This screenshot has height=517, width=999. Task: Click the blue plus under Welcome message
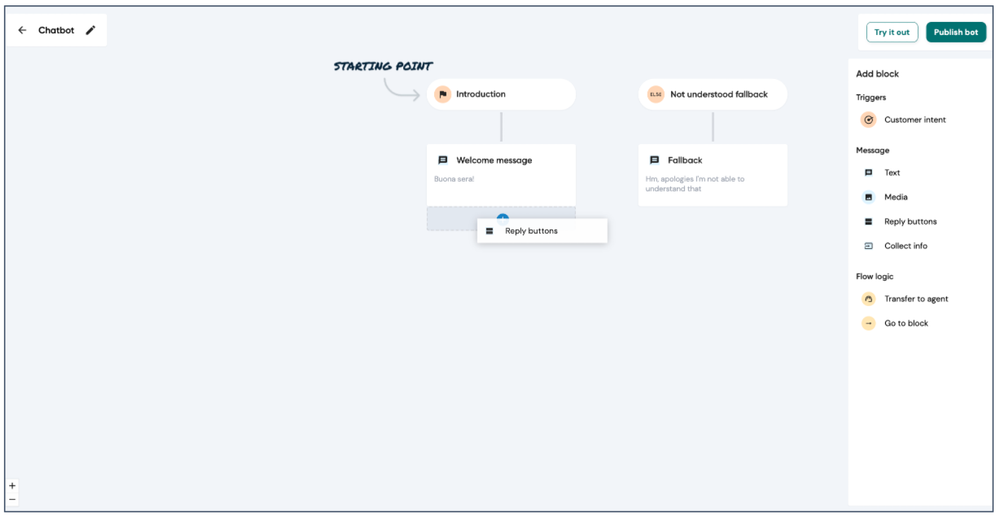click(x=503, y=217)
